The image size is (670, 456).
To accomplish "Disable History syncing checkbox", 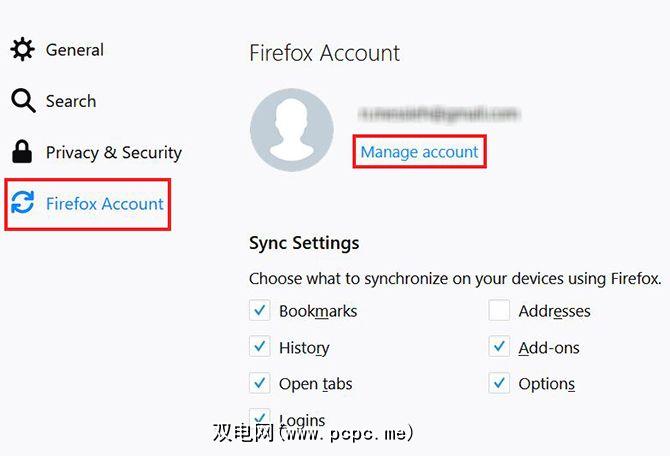I will point(260,347).
